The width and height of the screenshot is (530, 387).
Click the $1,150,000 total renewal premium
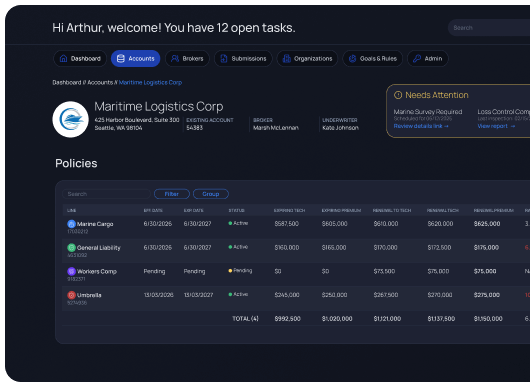488,319
